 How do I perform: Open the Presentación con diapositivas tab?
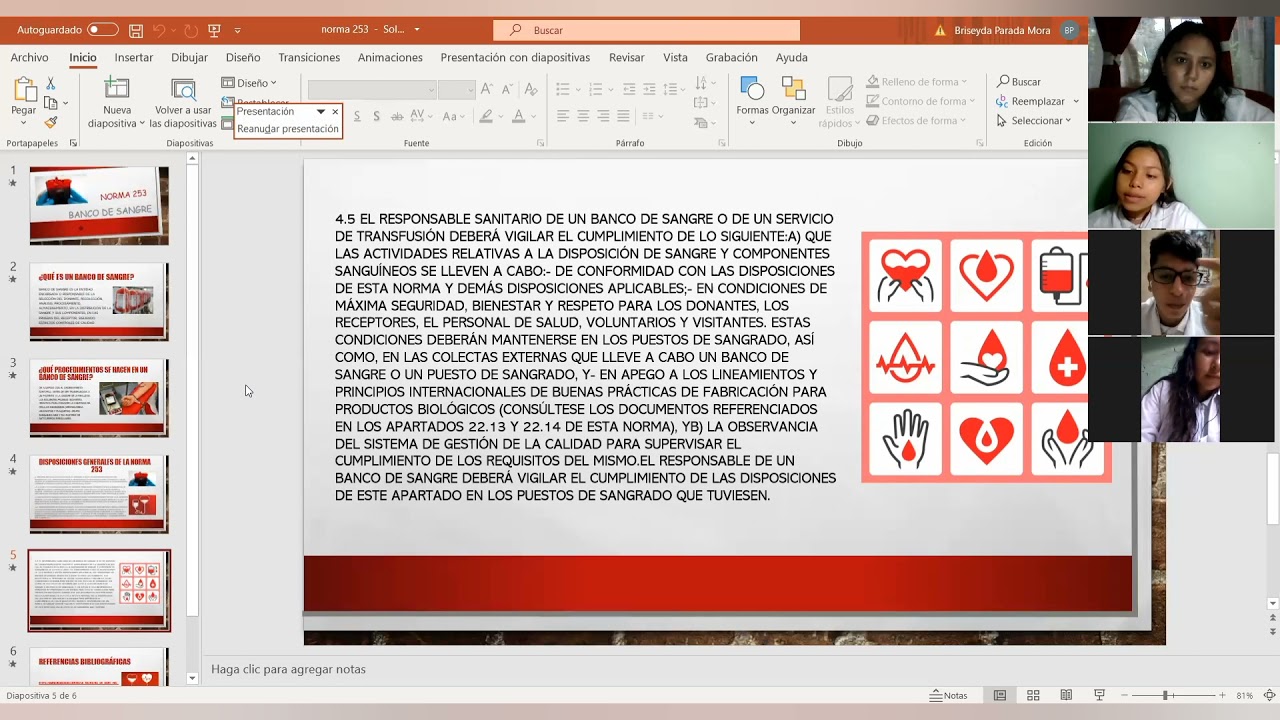(x=515, y=57)
